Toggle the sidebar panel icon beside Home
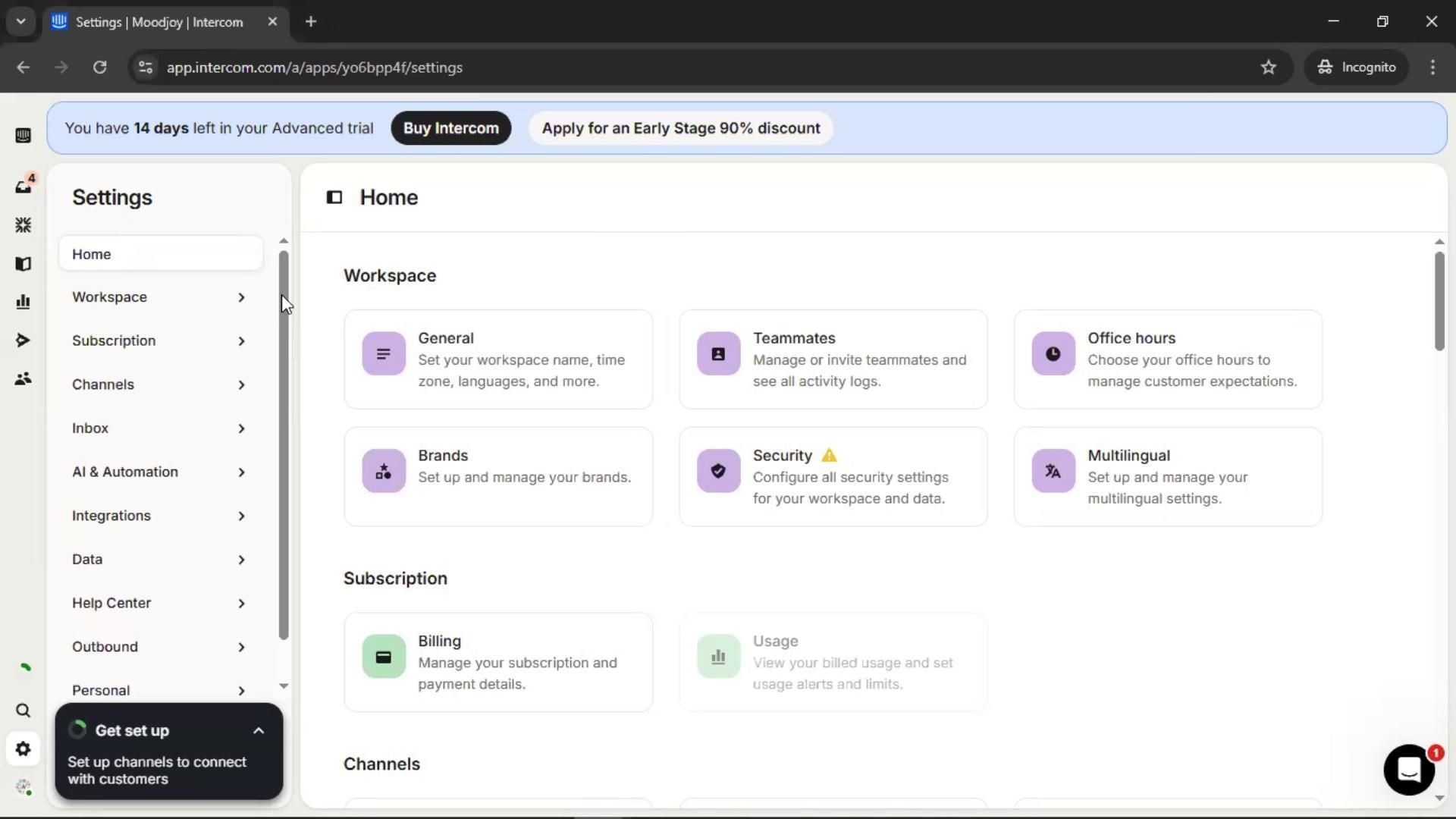The height and width of the screenshot is (819, 1456). point(334,197)
